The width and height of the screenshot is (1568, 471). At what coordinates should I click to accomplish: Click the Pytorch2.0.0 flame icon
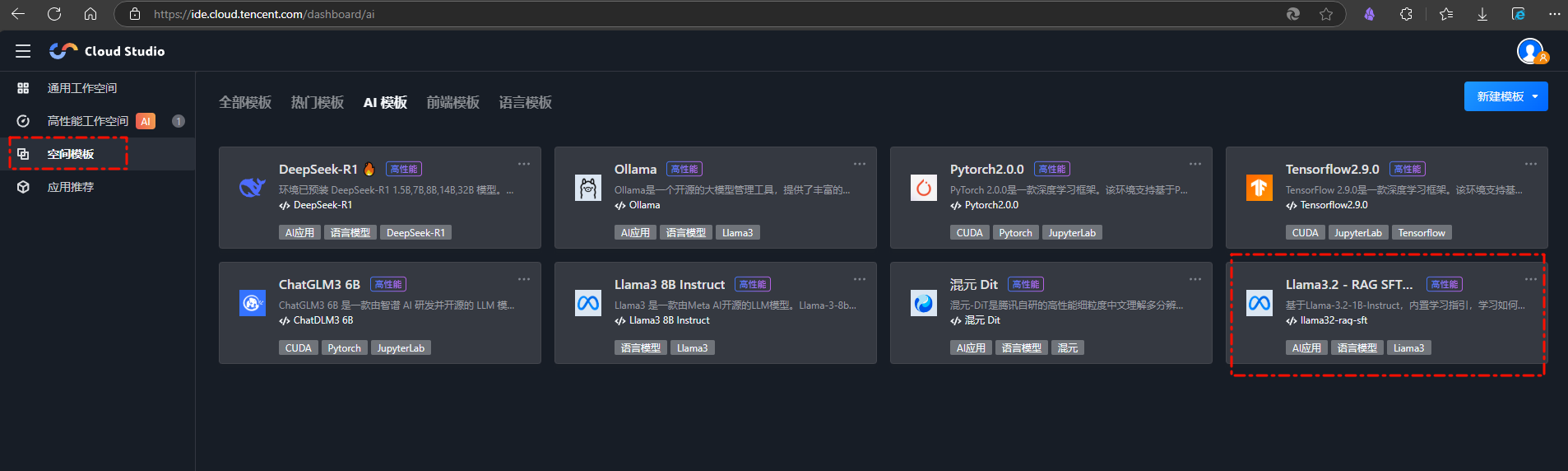tap(924, 188)
